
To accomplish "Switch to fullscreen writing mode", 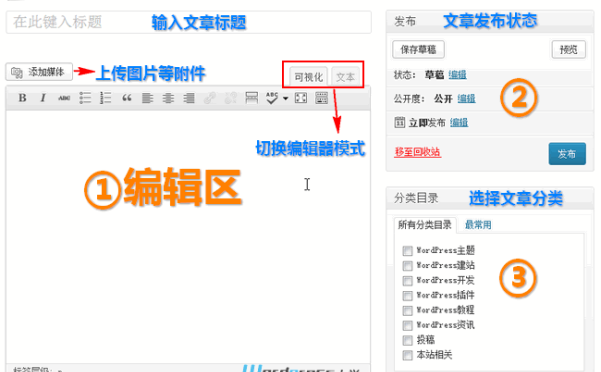I will (x=300, y=98).
